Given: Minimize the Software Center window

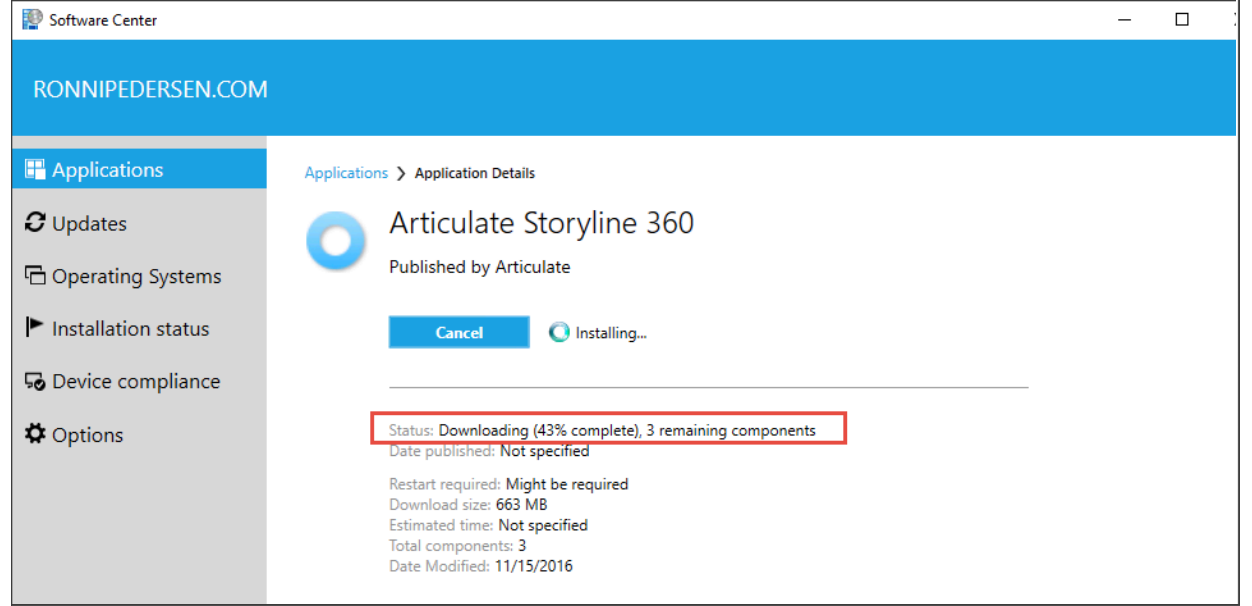Looking at the screenshot, I should 1124,19.
